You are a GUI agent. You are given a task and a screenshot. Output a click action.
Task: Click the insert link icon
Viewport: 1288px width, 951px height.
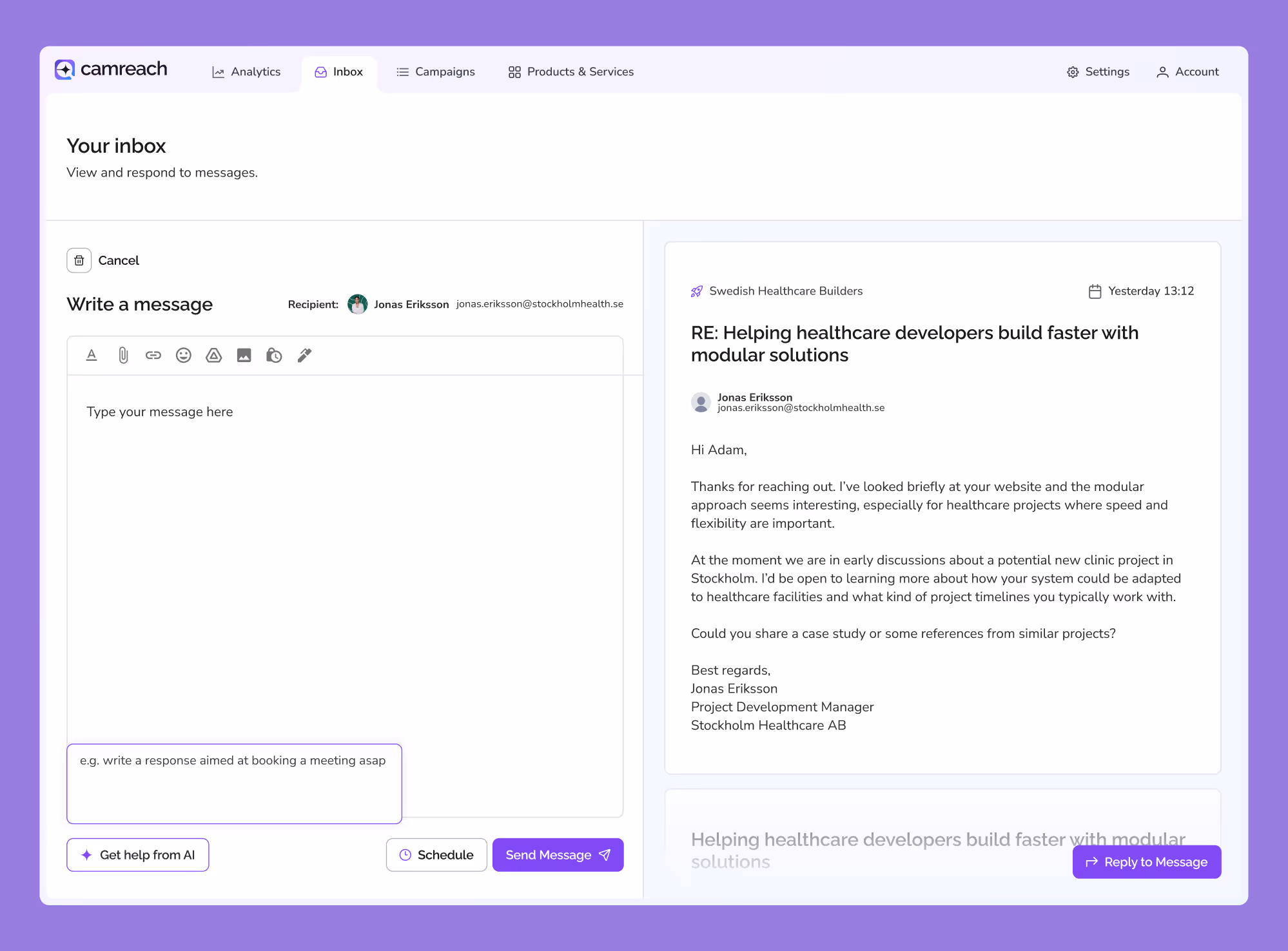[x=153, y=355]
